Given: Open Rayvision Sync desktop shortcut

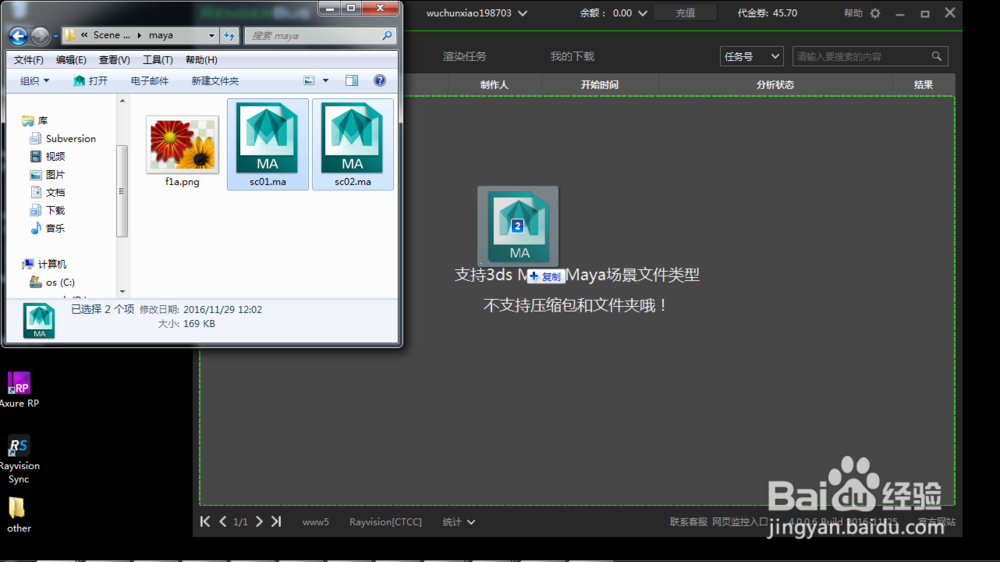Looking at the screenshot, I should point(19,460).
